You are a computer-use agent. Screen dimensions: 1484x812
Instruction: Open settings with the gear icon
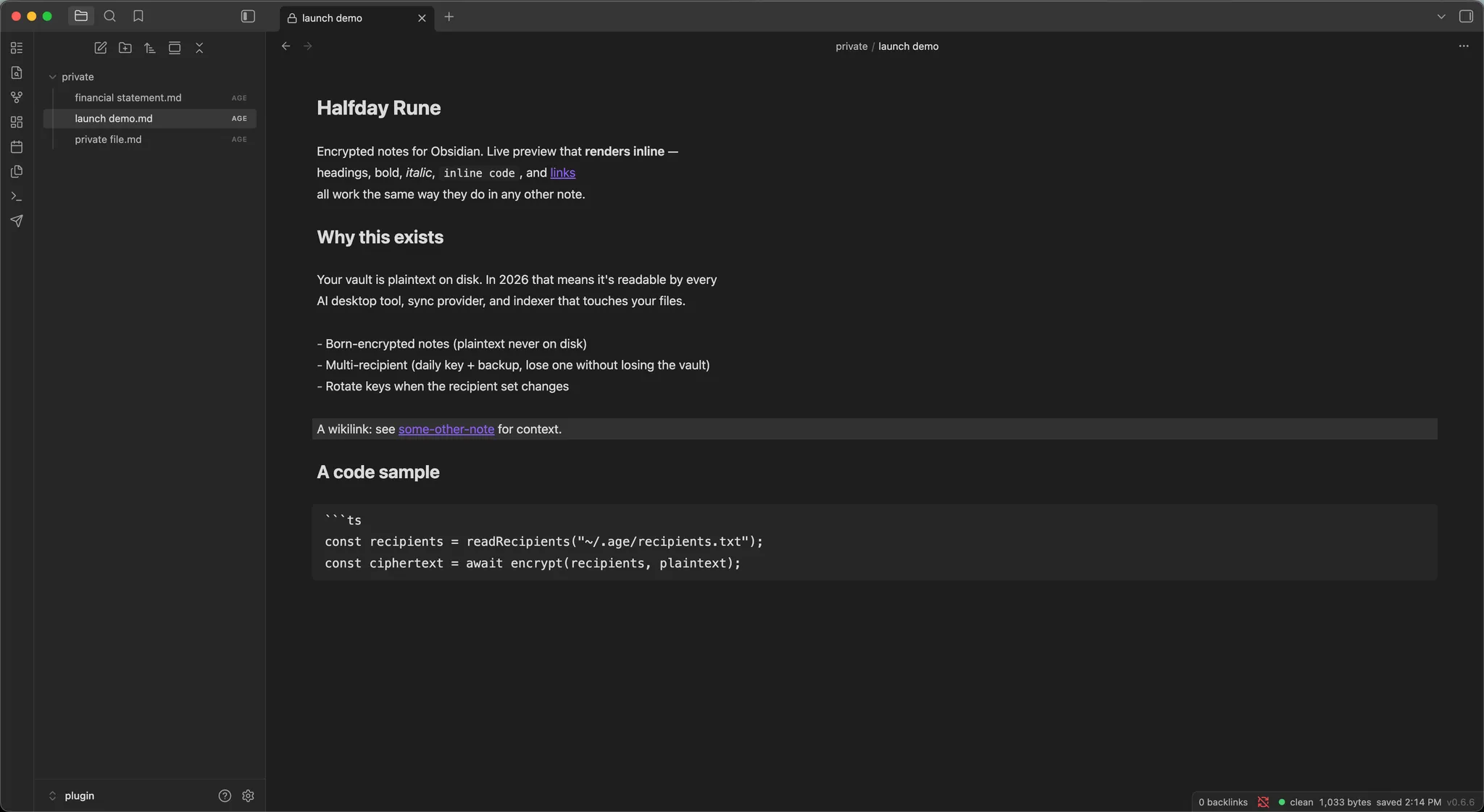tap(248, 796)
